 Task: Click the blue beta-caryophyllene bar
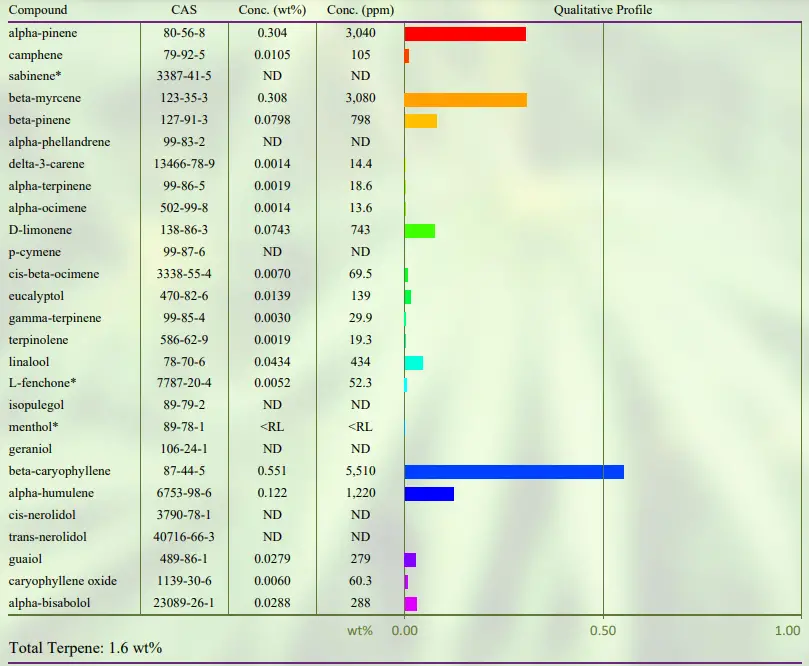514,472
